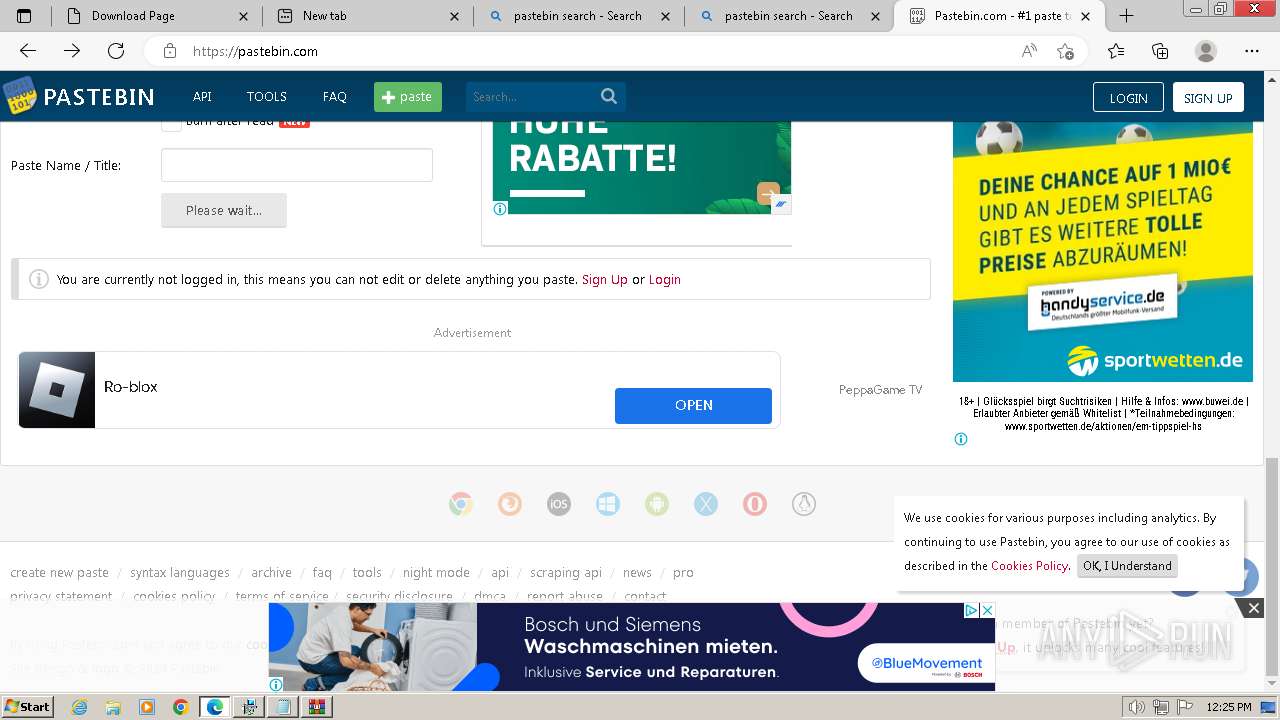1280x720 pixels.
Task: Click the browser profile avatar
Action: tap(1206, 51)
